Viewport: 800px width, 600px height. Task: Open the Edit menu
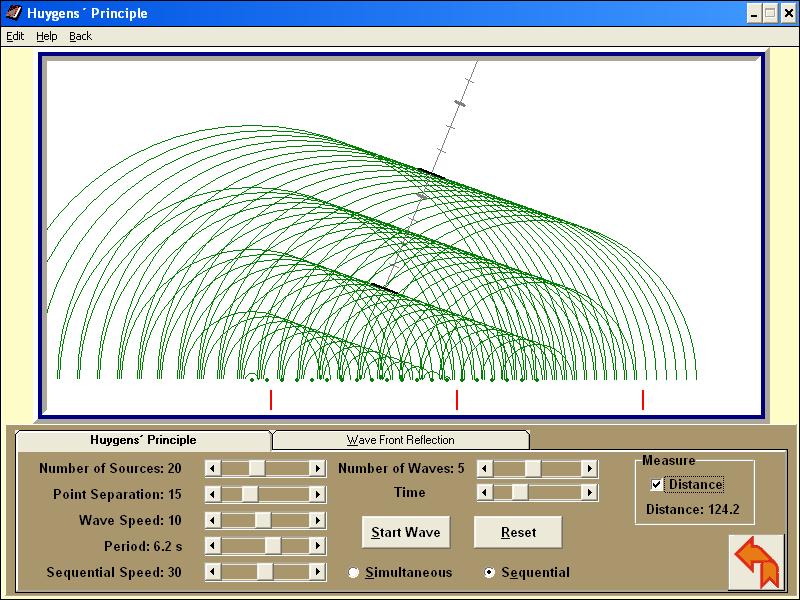[x=15, y=36]
